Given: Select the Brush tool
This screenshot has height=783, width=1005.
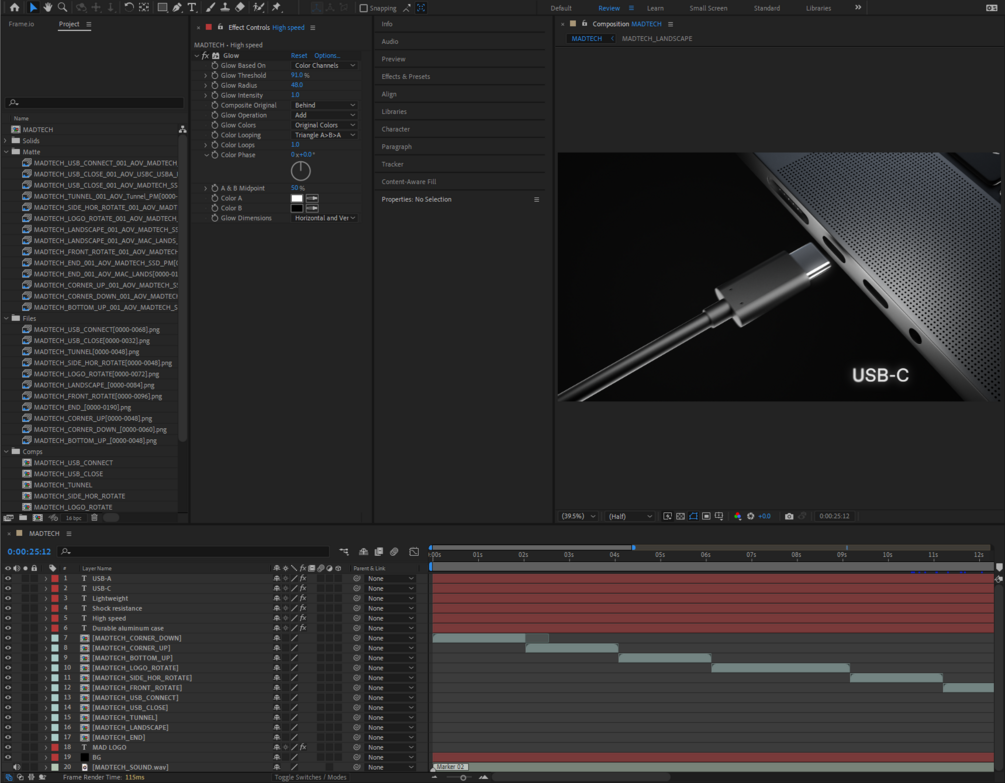Looking at the screenshot, I should click(x=210, y=8).
